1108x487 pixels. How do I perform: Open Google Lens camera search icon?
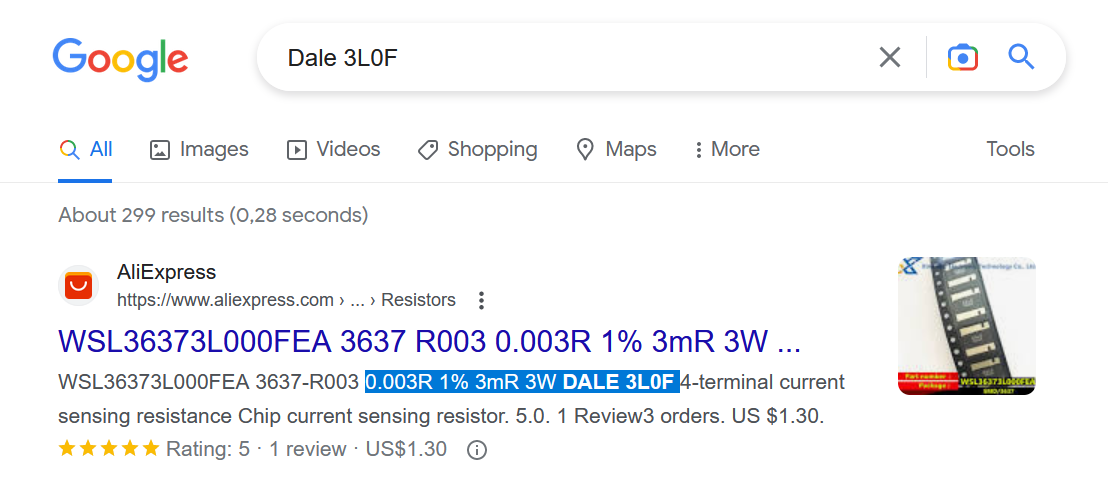tap(962, 57)
